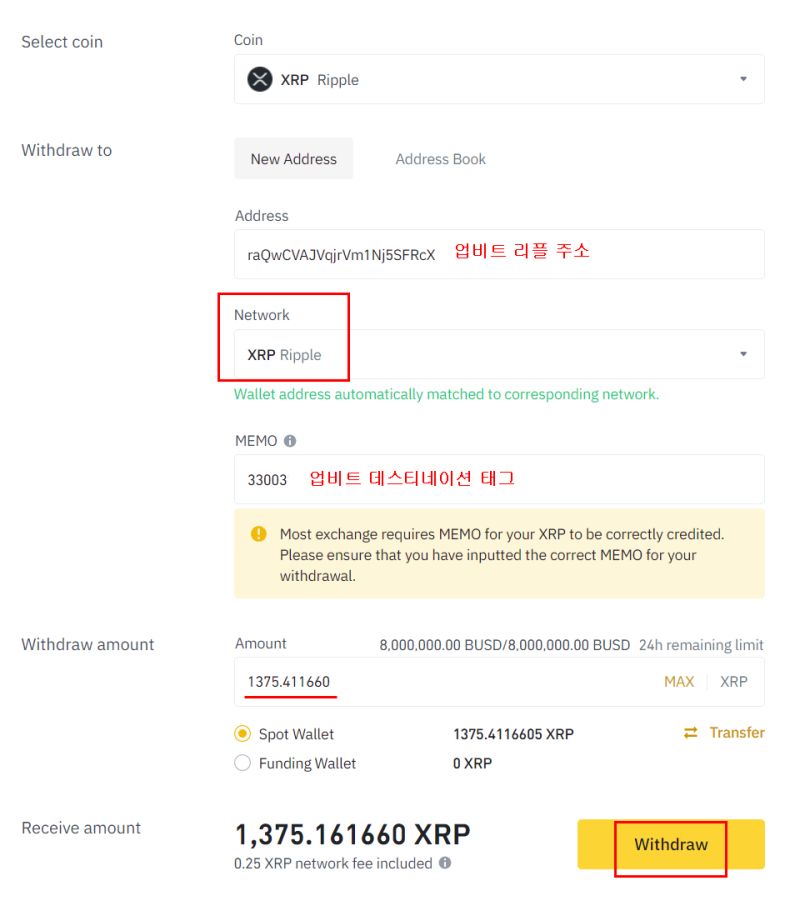The width and height of the screenshot is (800, 906).
Task: Click the Amount input field
Action: pyautogui.click(x=499, y=682)
